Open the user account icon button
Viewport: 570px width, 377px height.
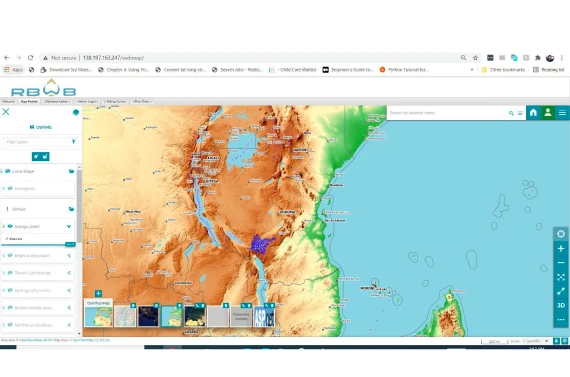click(x=548, y=113)
